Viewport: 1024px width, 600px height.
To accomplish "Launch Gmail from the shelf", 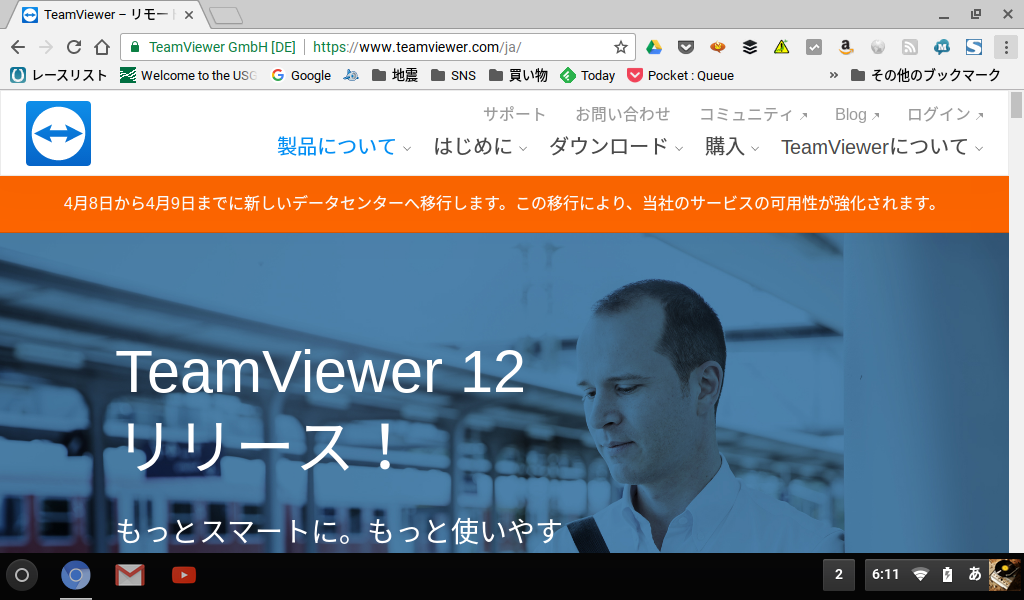I will coord(130,575).
